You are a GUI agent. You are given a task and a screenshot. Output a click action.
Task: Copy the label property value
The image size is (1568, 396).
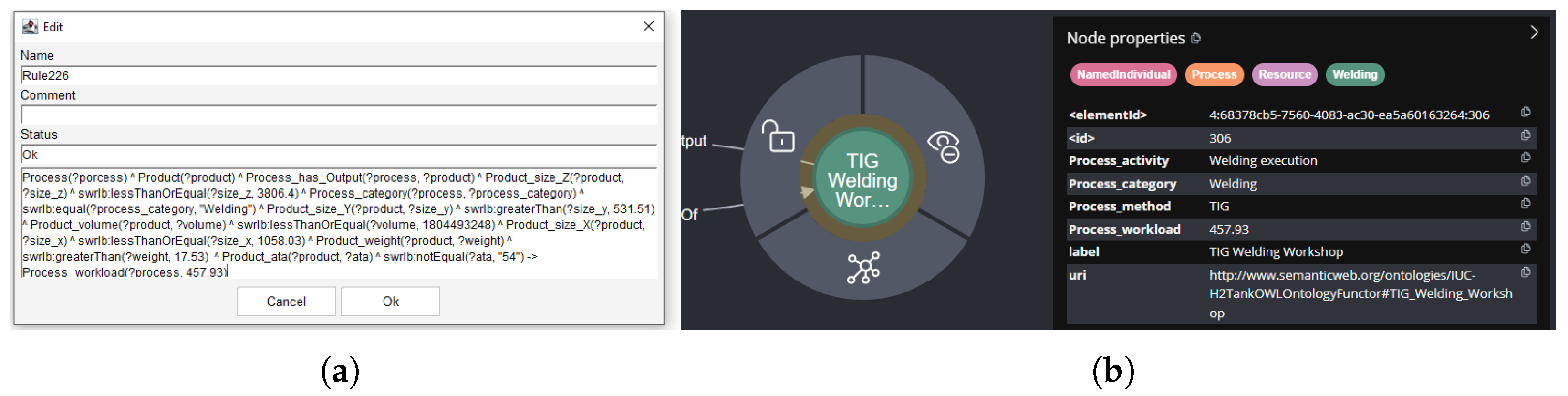1525,249
